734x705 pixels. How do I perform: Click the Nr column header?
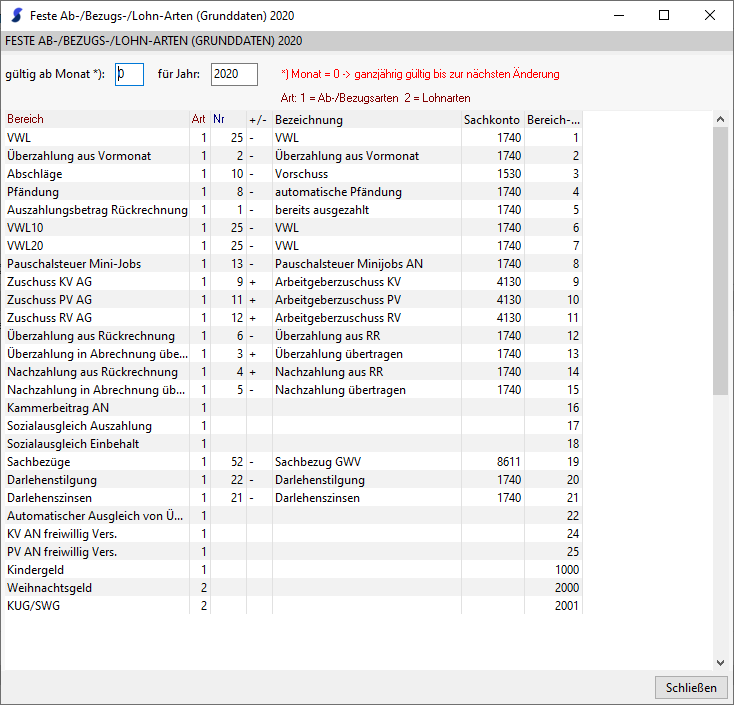coord(227,119)
